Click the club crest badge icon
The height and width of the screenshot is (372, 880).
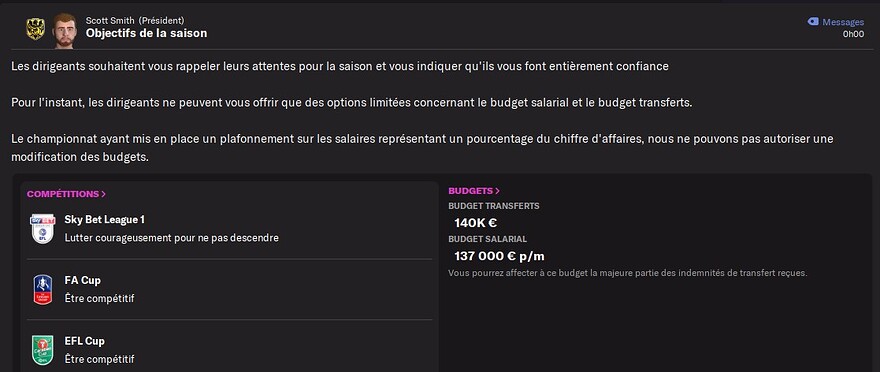(35, 29)
